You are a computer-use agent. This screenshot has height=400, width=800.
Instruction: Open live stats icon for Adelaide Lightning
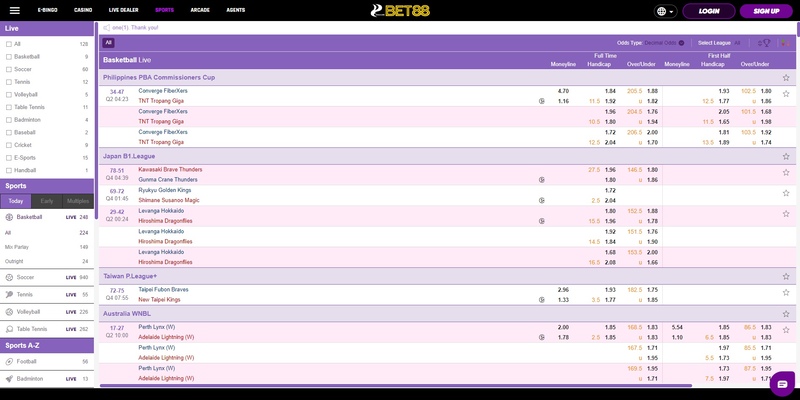542,337
